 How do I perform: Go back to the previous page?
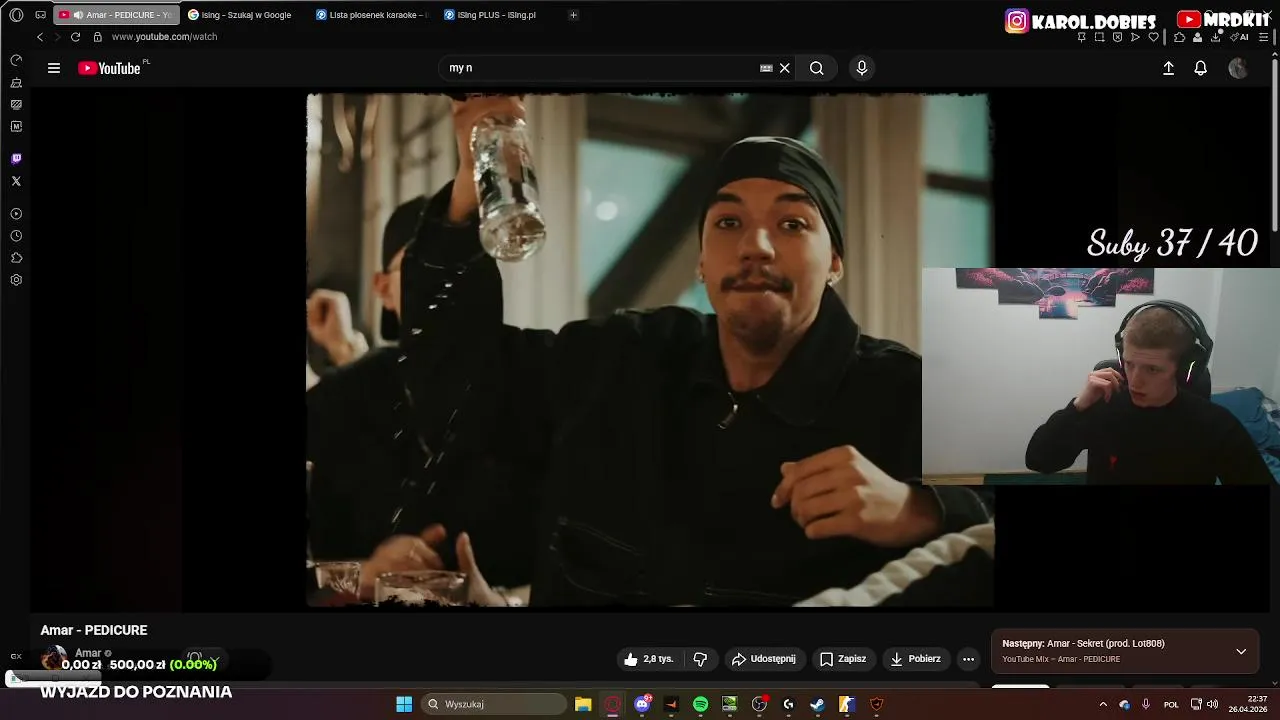tap(40, 37)
